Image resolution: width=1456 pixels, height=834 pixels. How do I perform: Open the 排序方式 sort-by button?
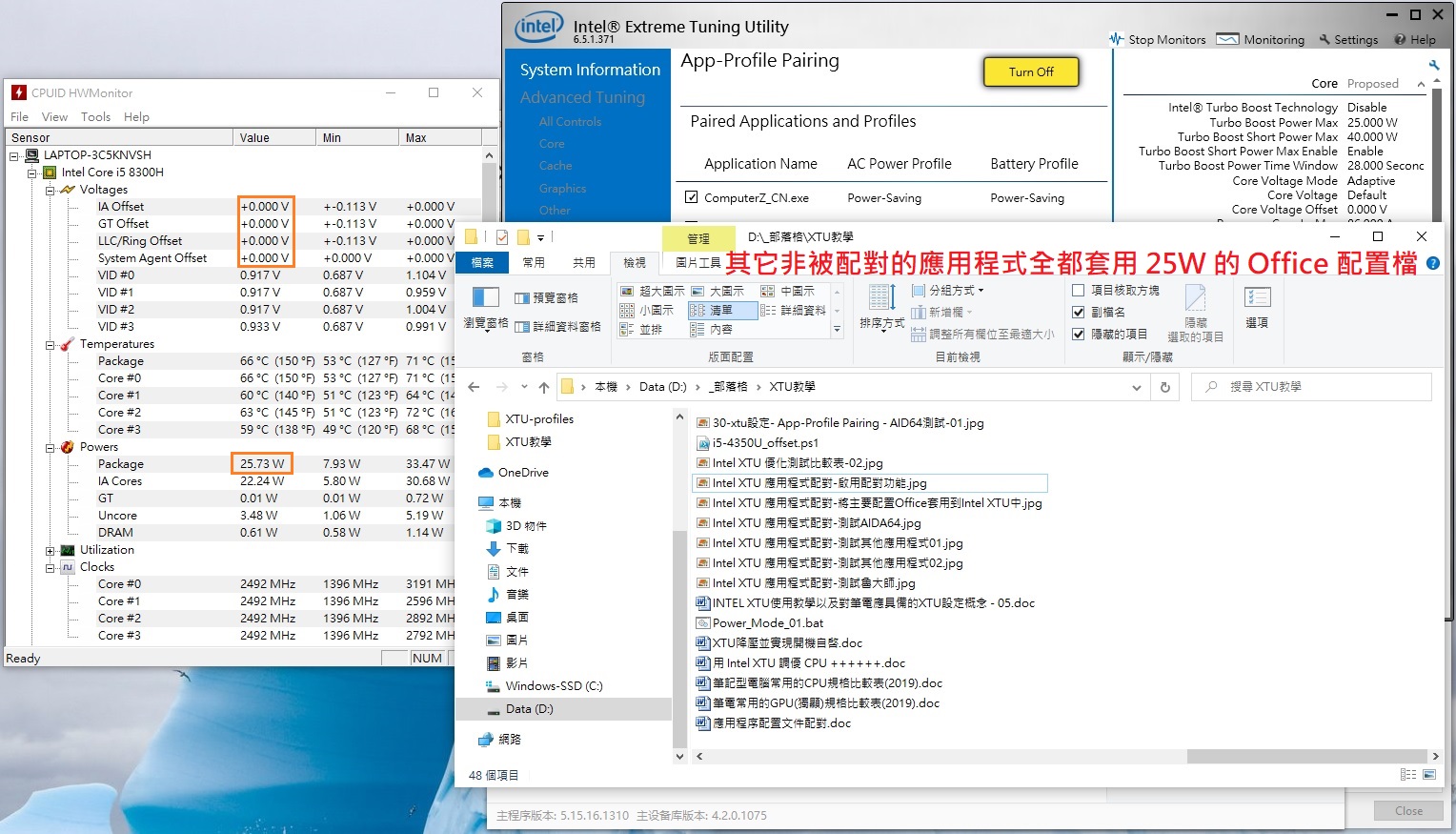882,307
